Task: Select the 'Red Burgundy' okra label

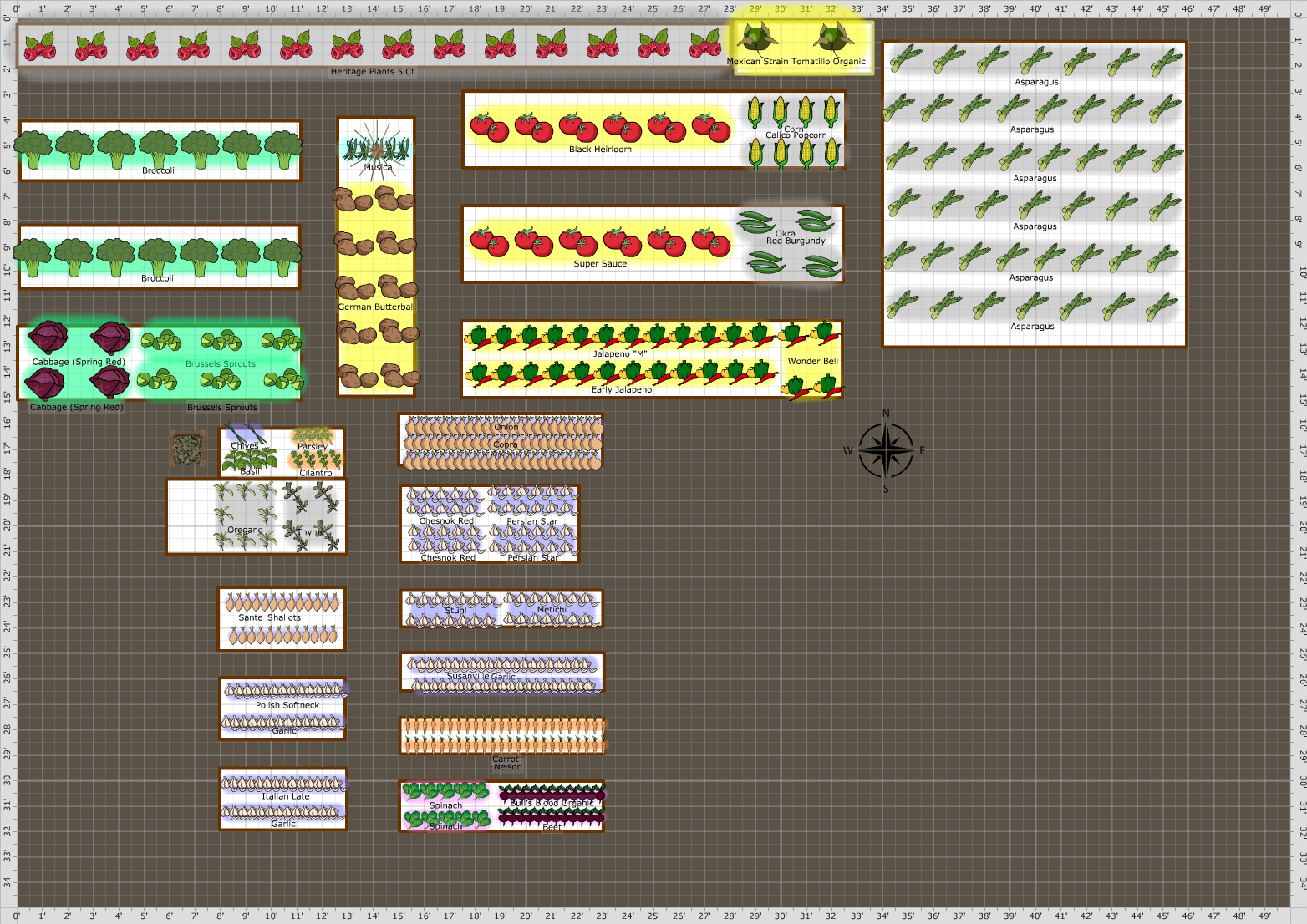Action: pos(796,241)
